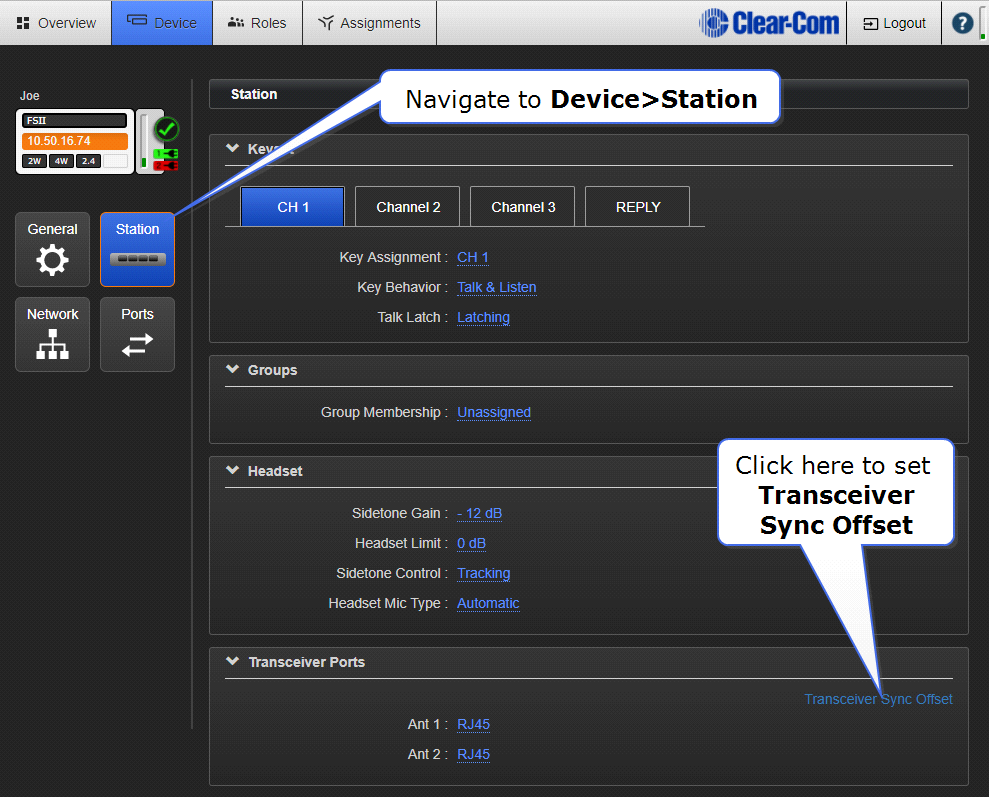Click the red network connection indicator

166,166
